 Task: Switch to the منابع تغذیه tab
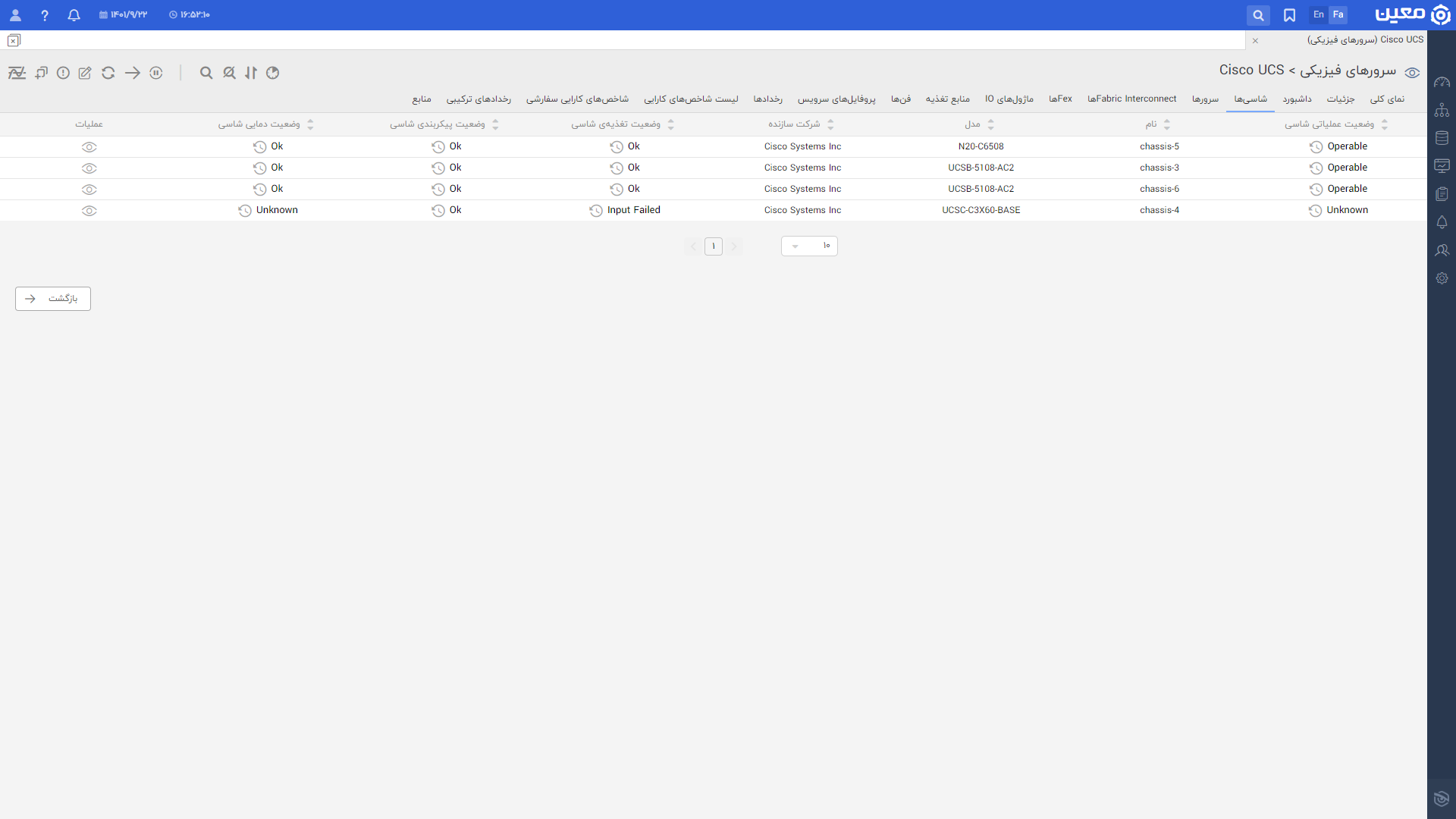coord(948,99)
